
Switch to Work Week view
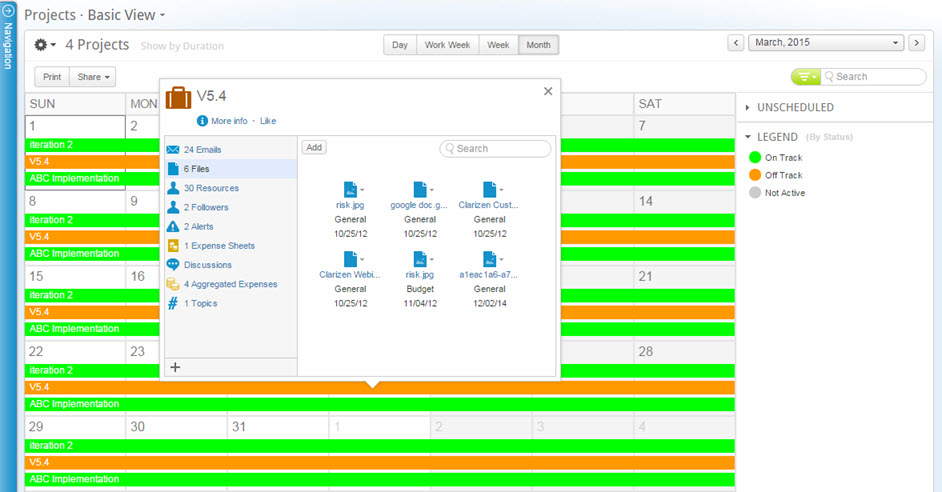447,45
